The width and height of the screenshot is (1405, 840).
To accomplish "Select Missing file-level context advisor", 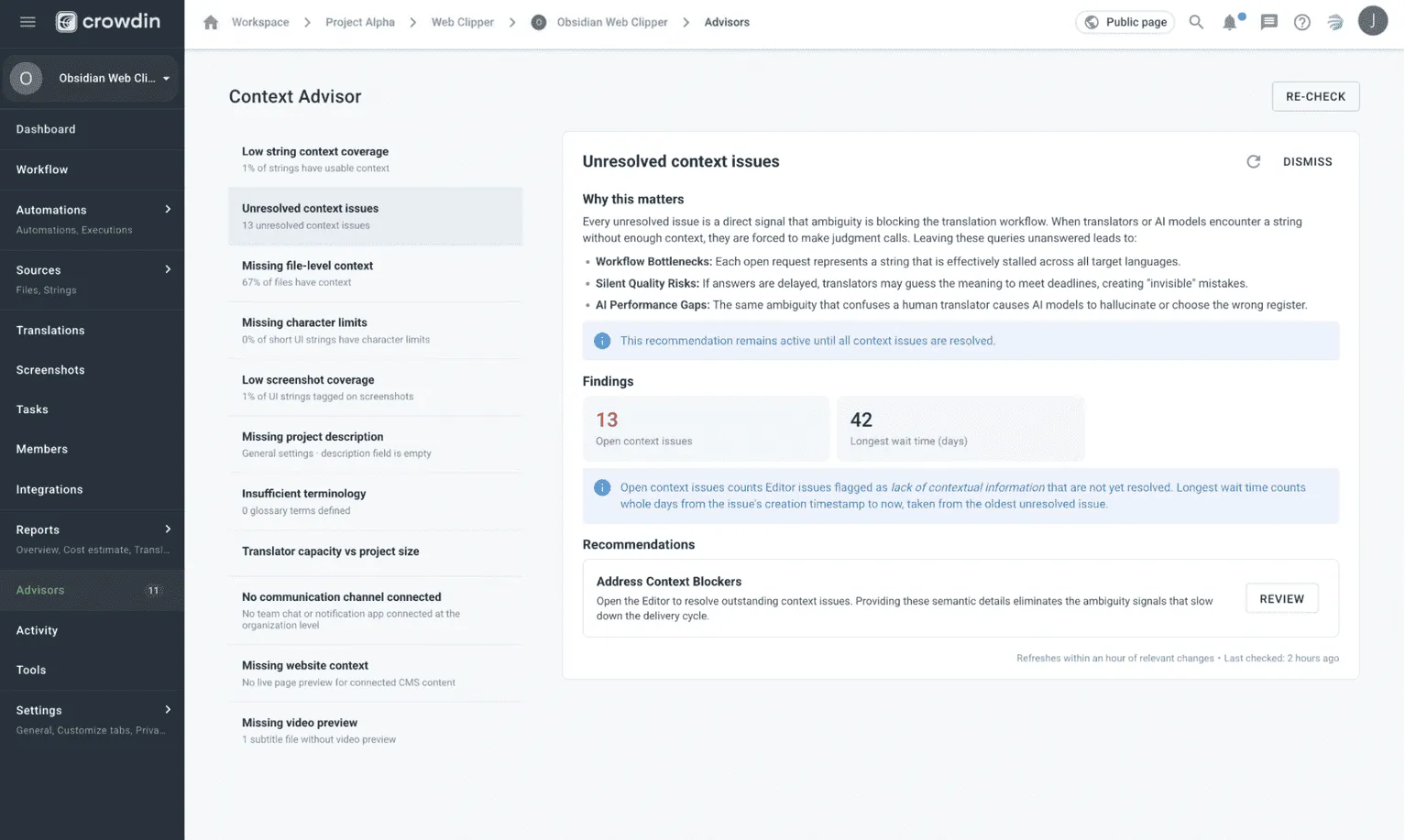I will click(375, 273).
